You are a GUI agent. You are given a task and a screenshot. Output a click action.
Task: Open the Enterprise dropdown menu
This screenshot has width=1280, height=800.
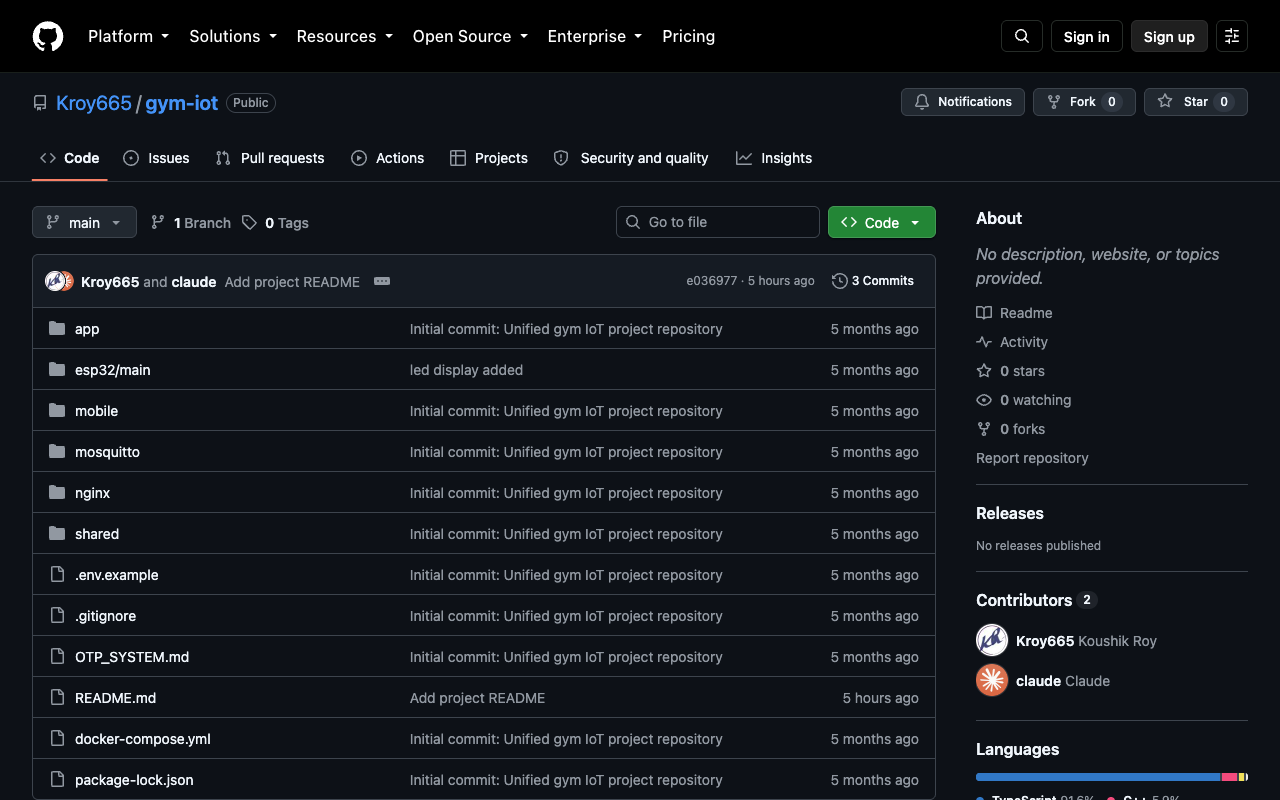pyautogui.click(x=596, y=36)
